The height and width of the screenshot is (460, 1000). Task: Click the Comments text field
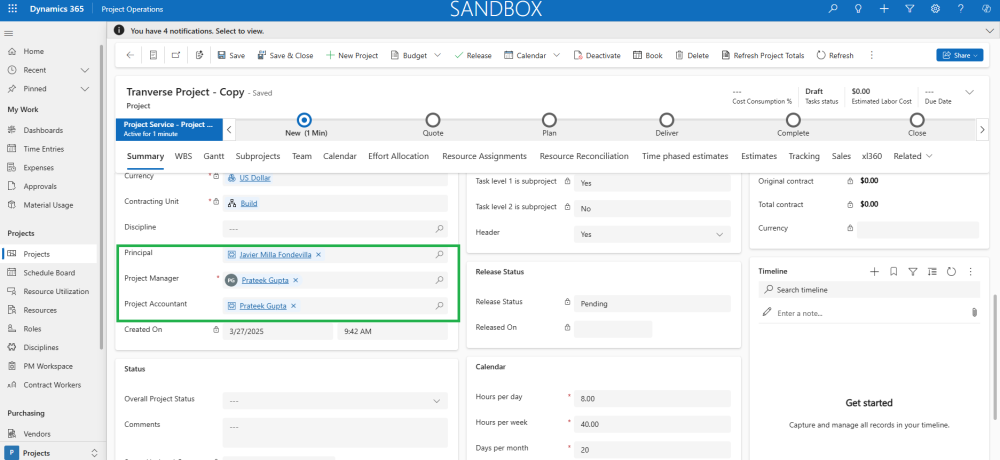pyautogui.click(x=335, y=433)
